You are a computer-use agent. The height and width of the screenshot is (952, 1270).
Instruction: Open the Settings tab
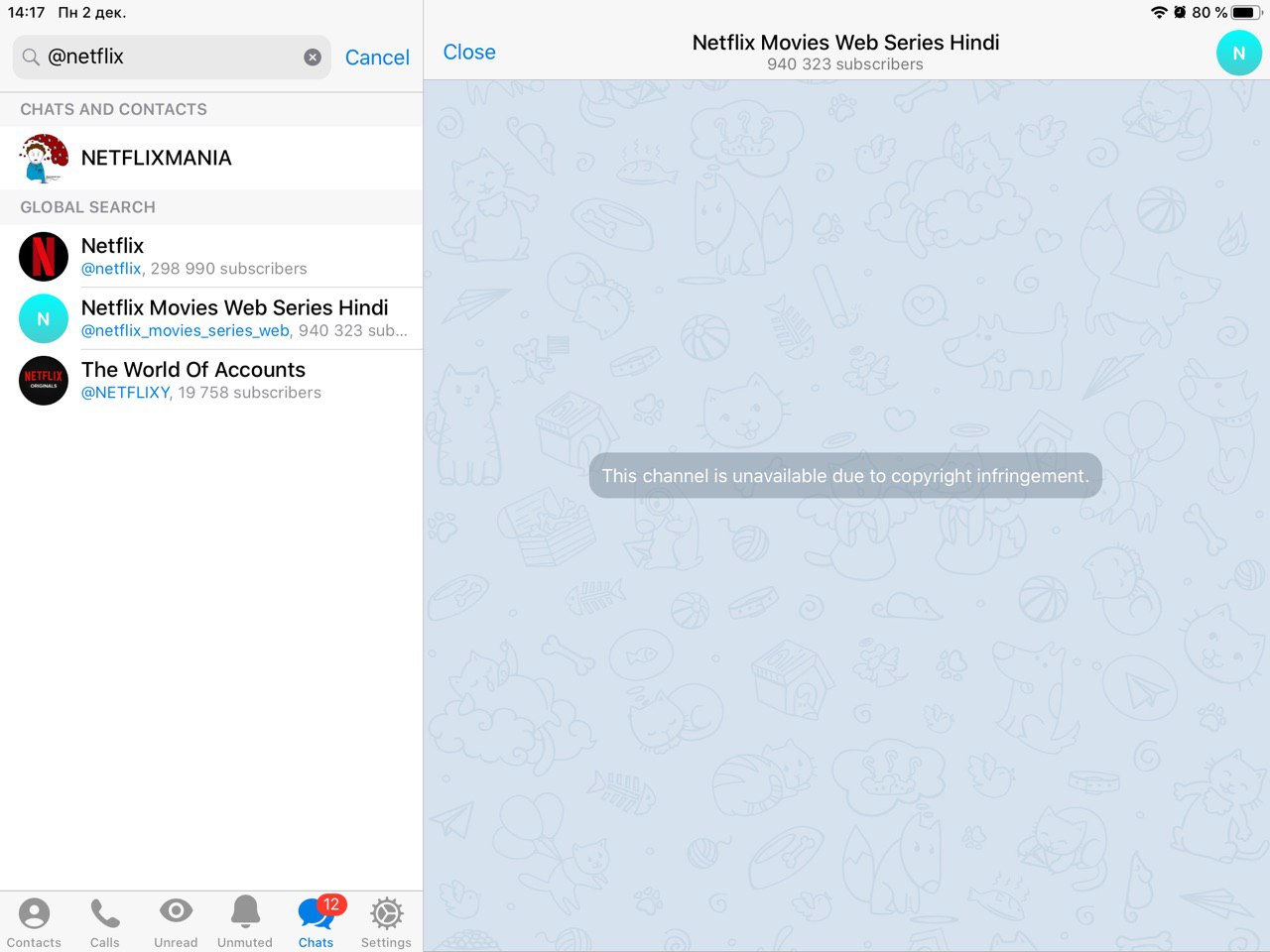click(386, 922)
